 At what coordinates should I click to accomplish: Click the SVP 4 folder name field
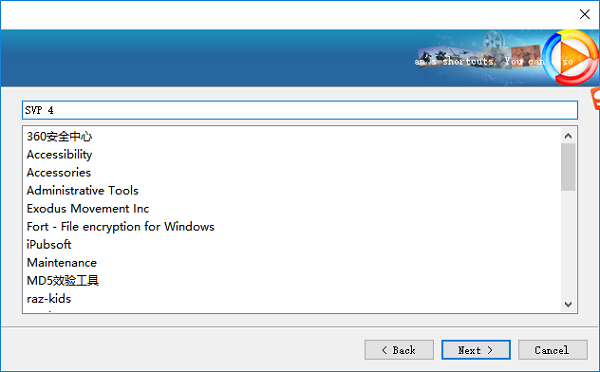(300, 110)
